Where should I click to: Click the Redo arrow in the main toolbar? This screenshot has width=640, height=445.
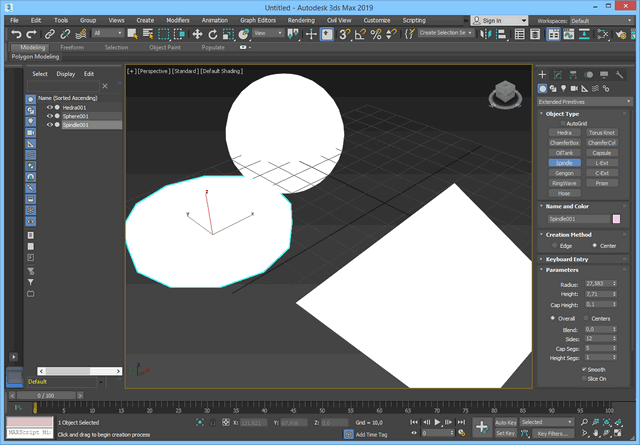click(32, 34)
